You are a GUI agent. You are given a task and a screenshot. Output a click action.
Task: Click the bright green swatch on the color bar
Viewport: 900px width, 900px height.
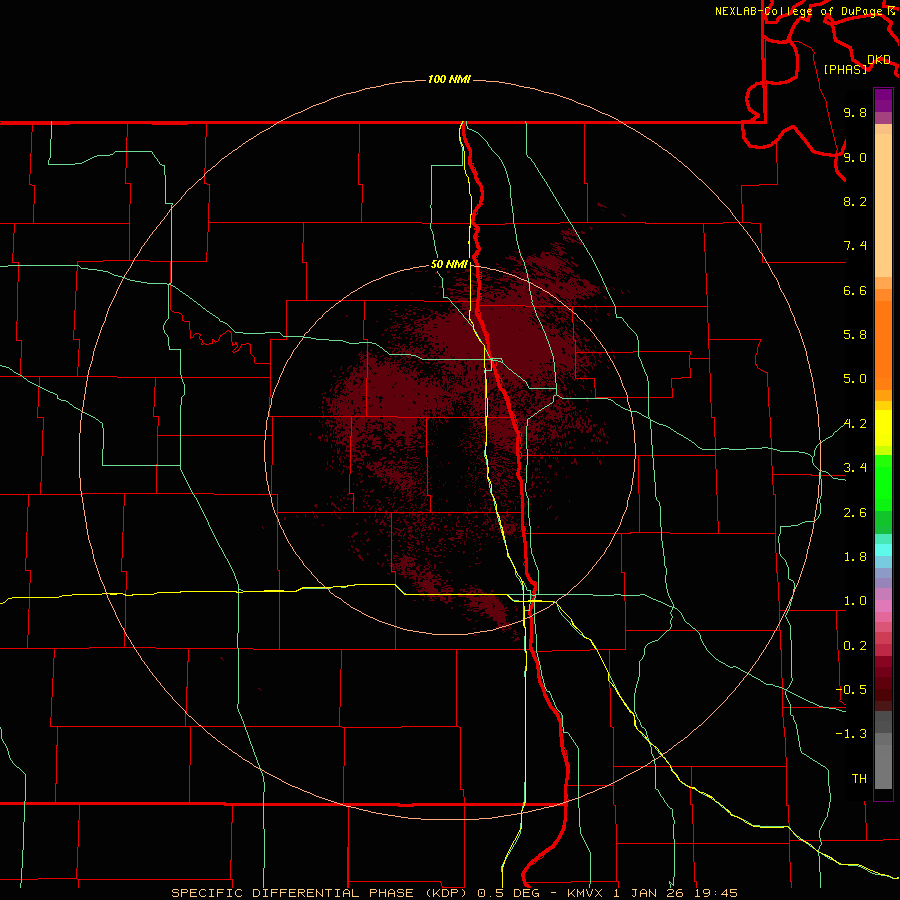coord(883,483)
